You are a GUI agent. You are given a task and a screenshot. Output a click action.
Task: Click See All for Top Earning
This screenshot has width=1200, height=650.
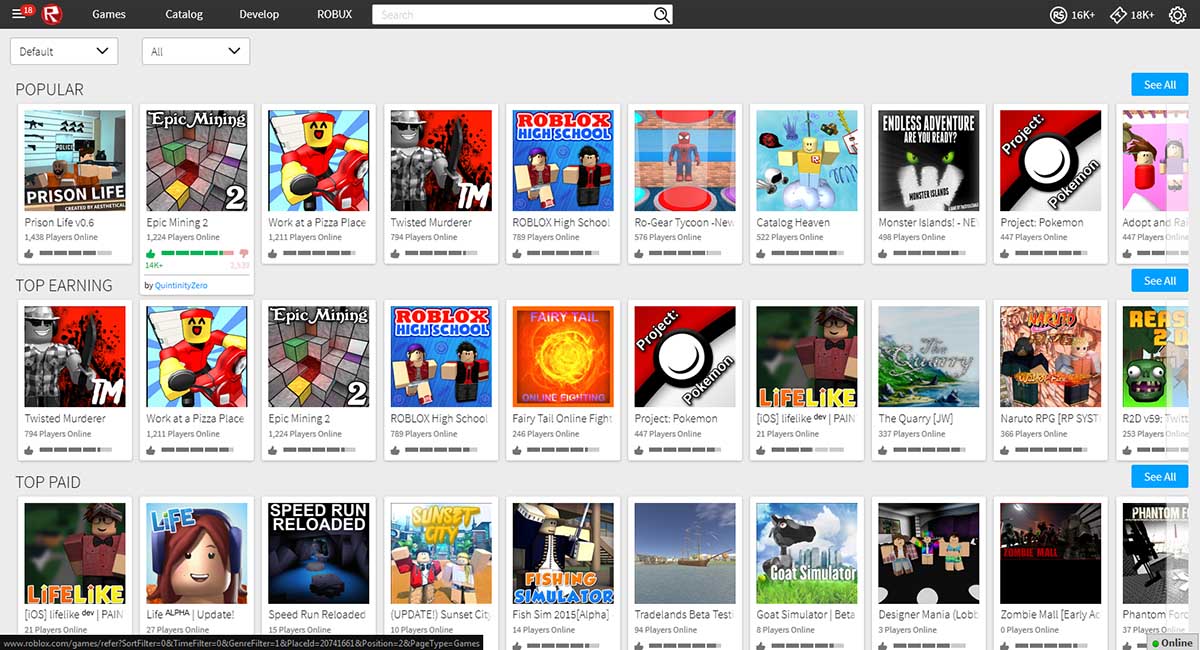point(1160,280)
